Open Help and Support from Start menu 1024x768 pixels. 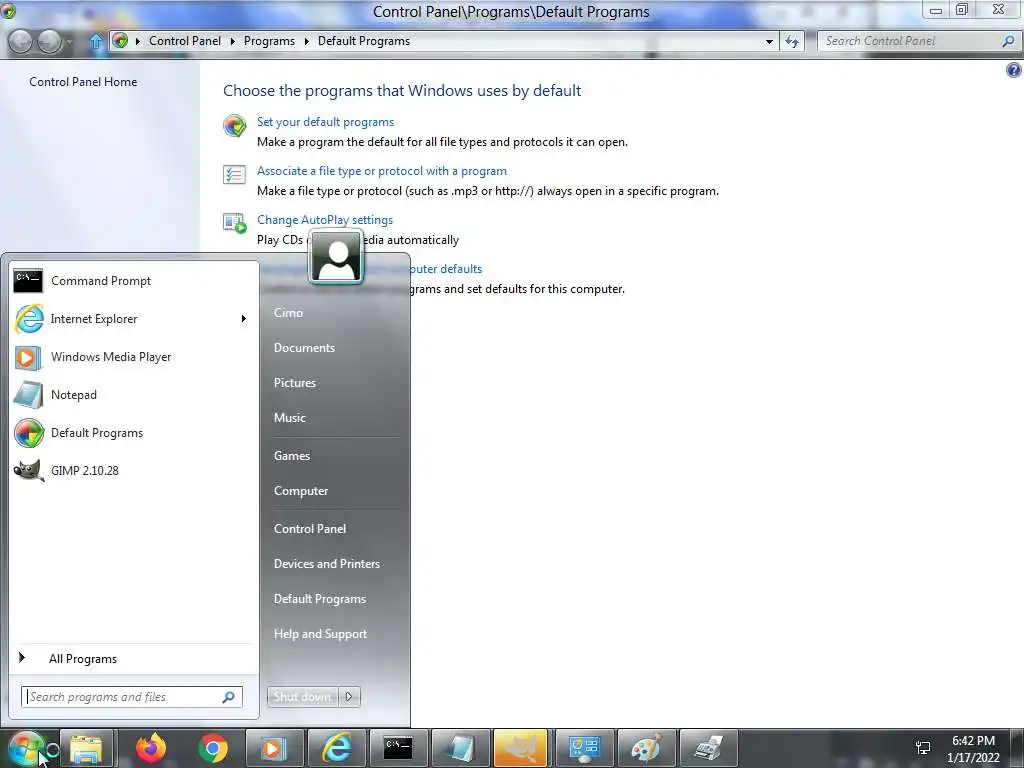click(x=320, y=634)
